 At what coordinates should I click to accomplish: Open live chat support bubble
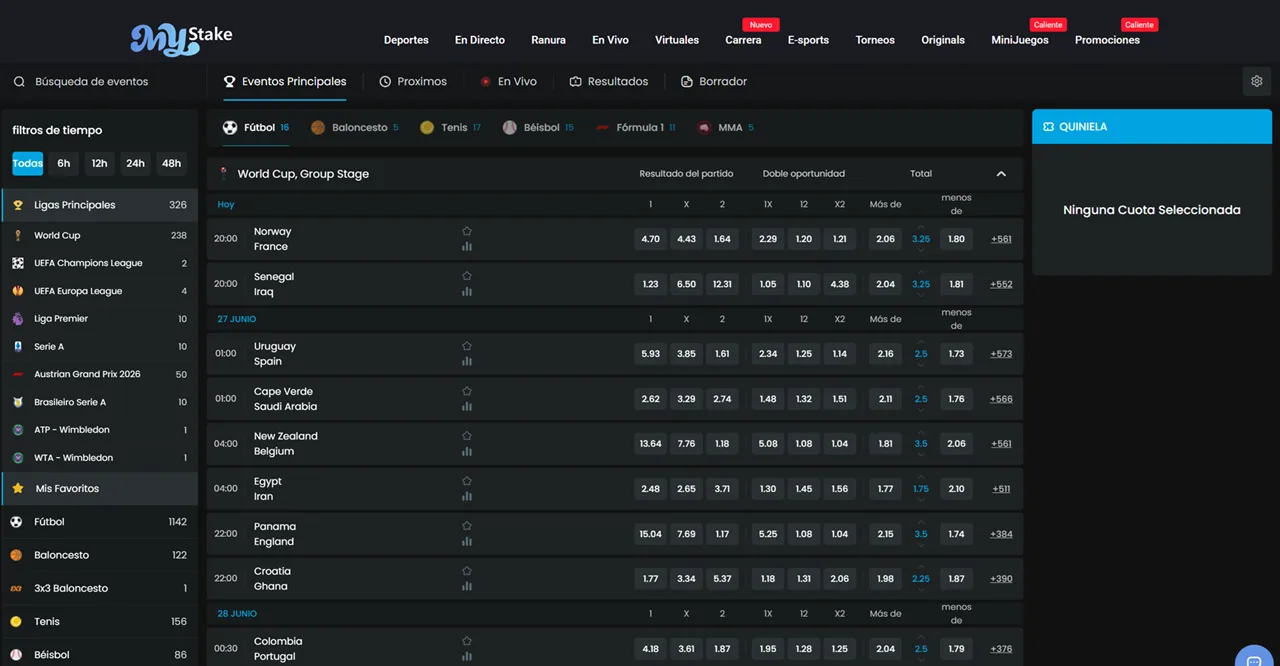tap(1254, 660)
